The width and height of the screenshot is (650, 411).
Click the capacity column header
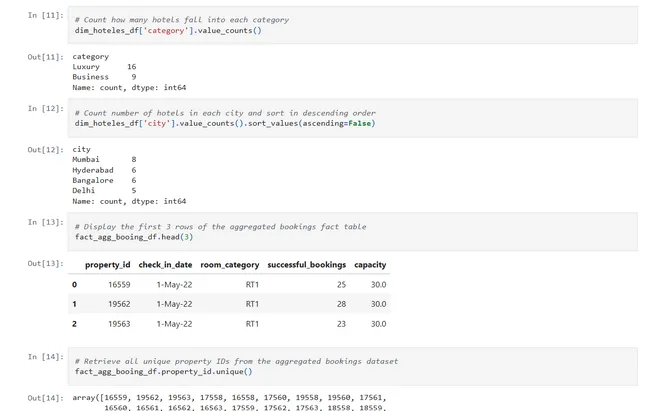(370, 265)
